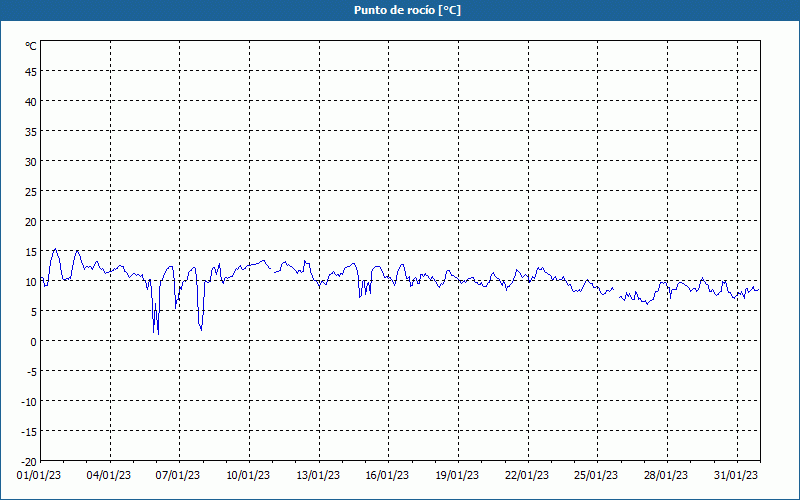Click the y-axis value 40
Screen dimensions: 800x500
coord(31,102)
